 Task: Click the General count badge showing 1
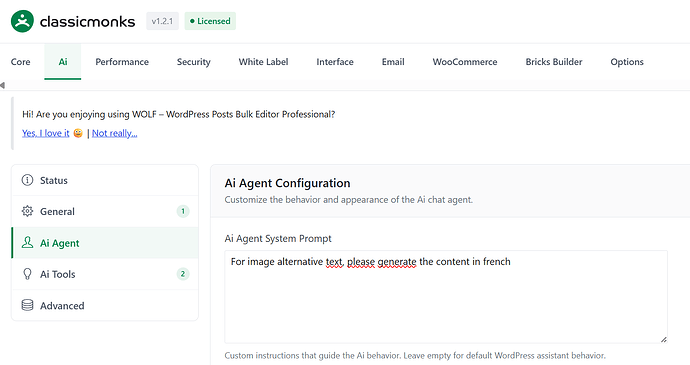pos(183,211)
